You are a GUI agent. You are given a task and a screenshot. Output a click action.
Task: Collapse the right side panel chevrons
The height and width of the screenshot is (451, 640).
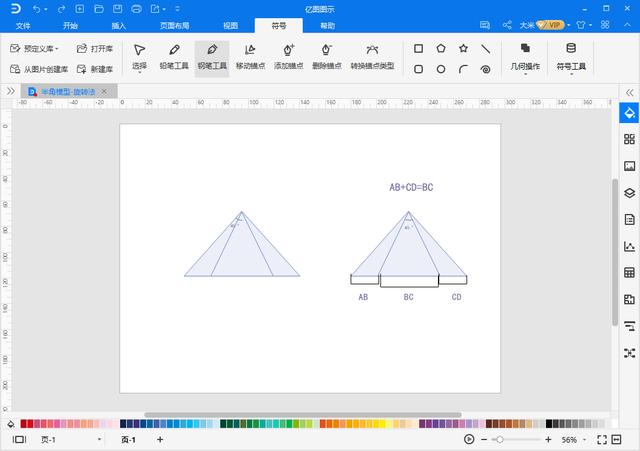629,92
